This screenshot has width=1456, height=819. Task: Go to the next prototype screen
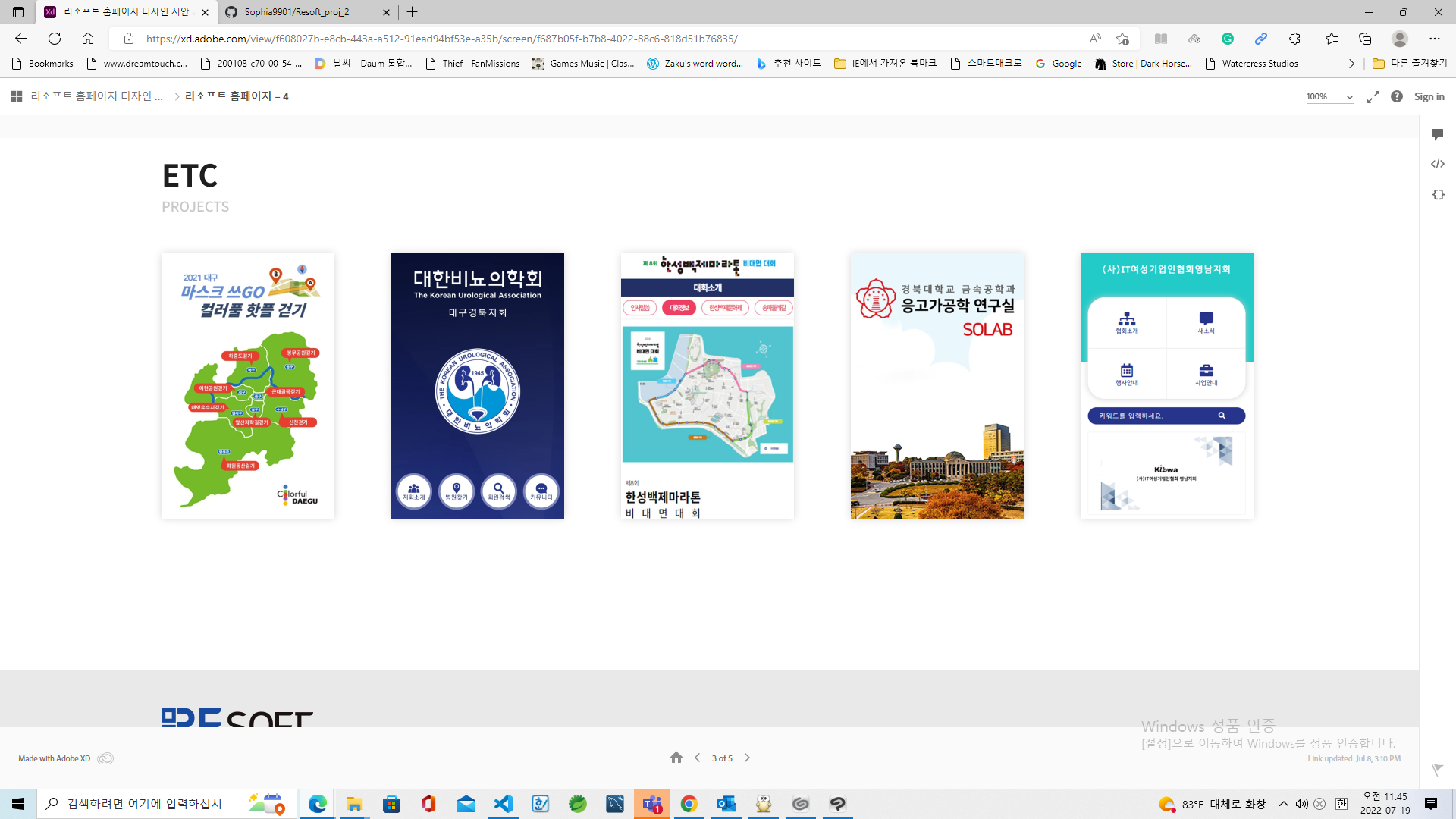point(747,758)
